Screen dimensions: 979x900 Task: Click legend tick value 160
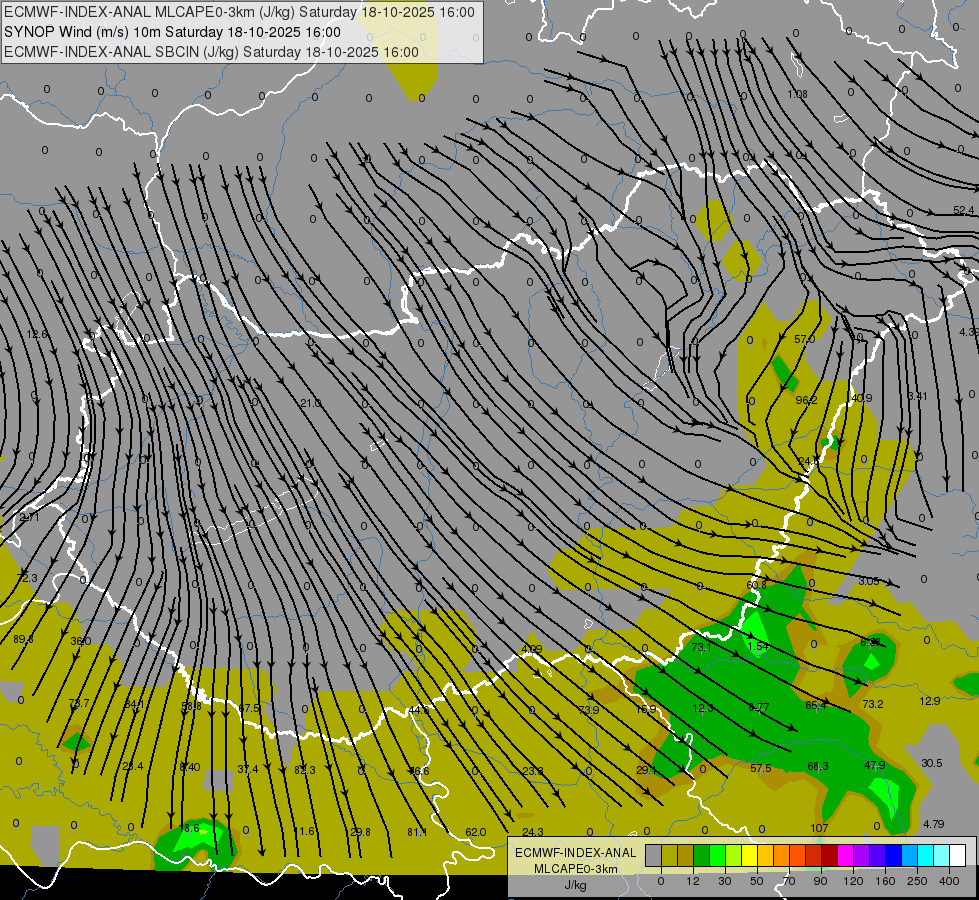pos(885,881)
